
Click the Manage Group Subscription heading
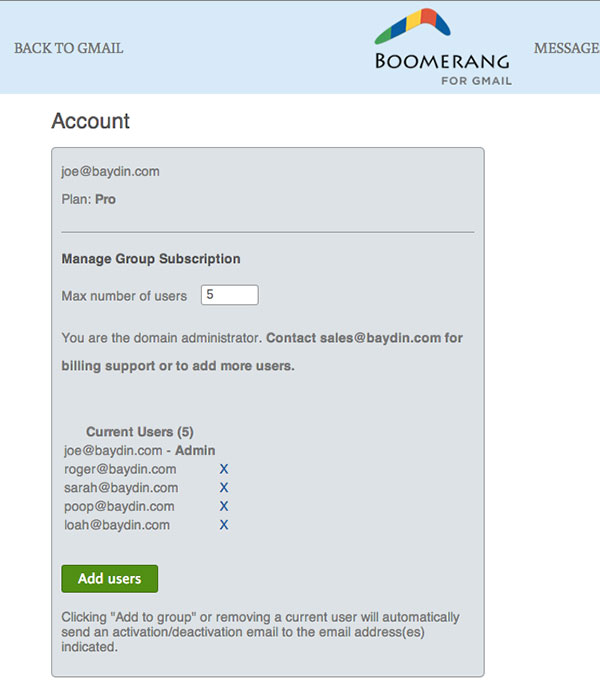[151, 259]
